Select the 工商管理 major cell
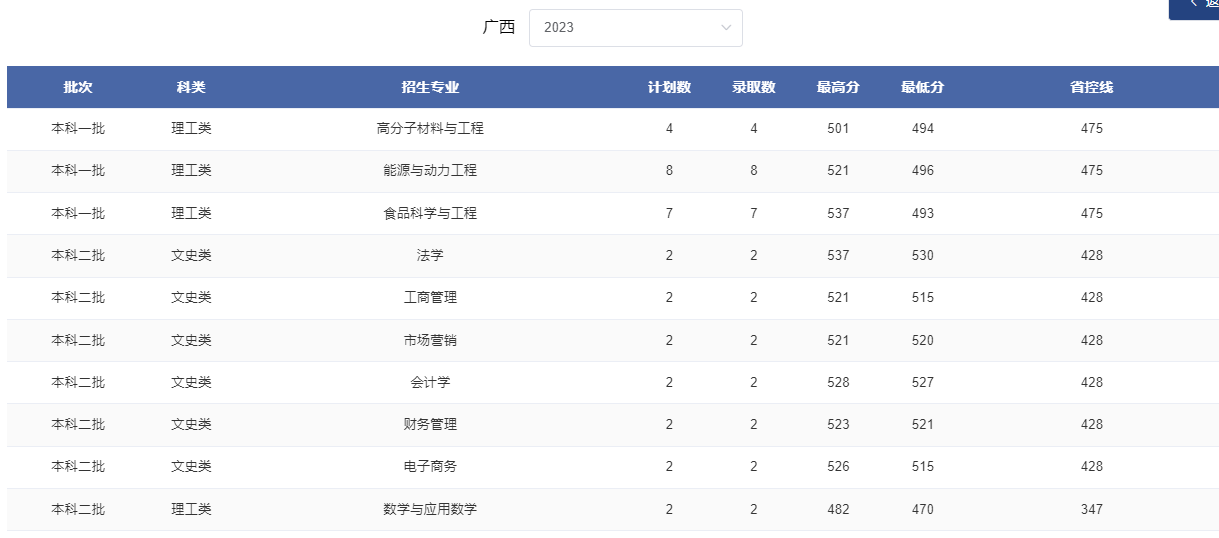The image size is (1219, 538). [x=430, y=298]
